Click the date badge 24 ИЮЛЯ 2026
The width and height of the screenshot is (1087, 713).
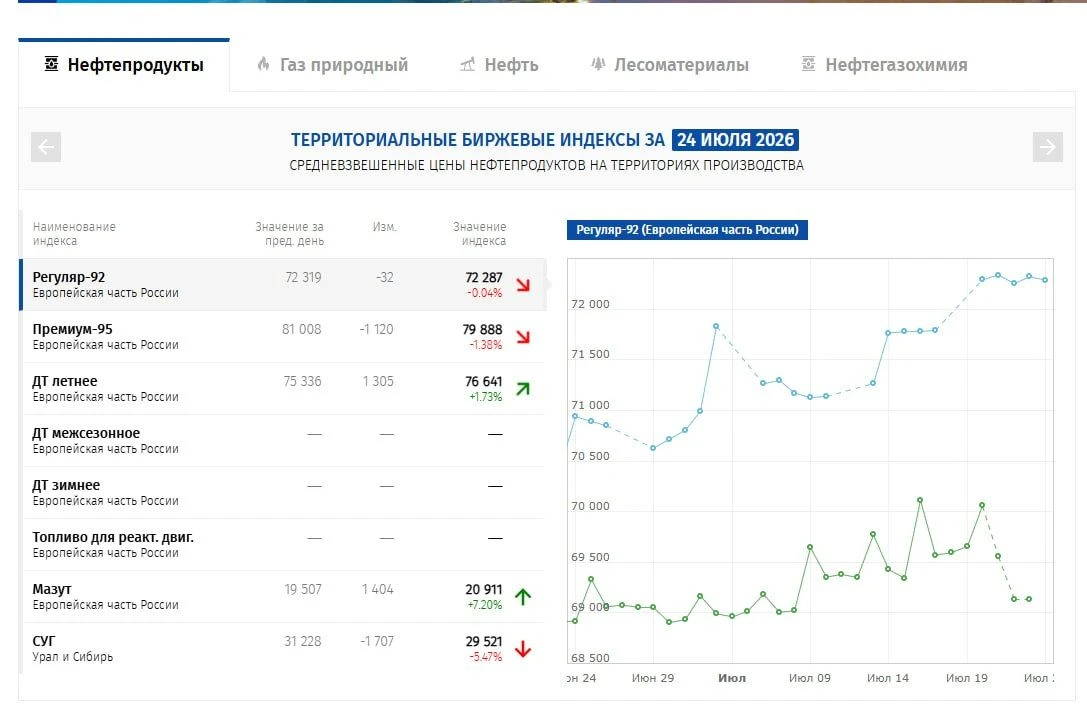click(x=736, y=140)
